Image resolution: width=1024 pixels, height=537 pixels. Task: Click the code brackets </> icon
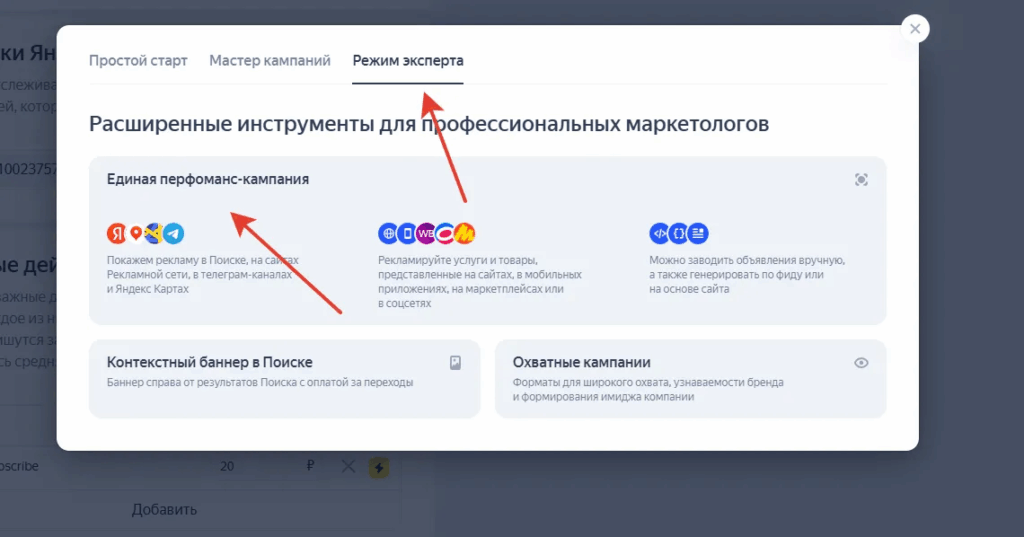pos(659,234)
